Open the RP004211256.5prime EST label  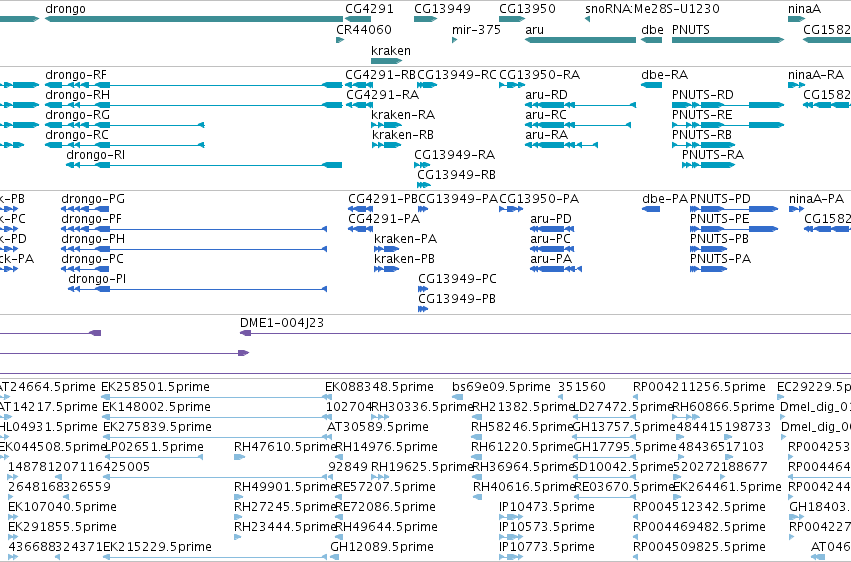[699, 387]
